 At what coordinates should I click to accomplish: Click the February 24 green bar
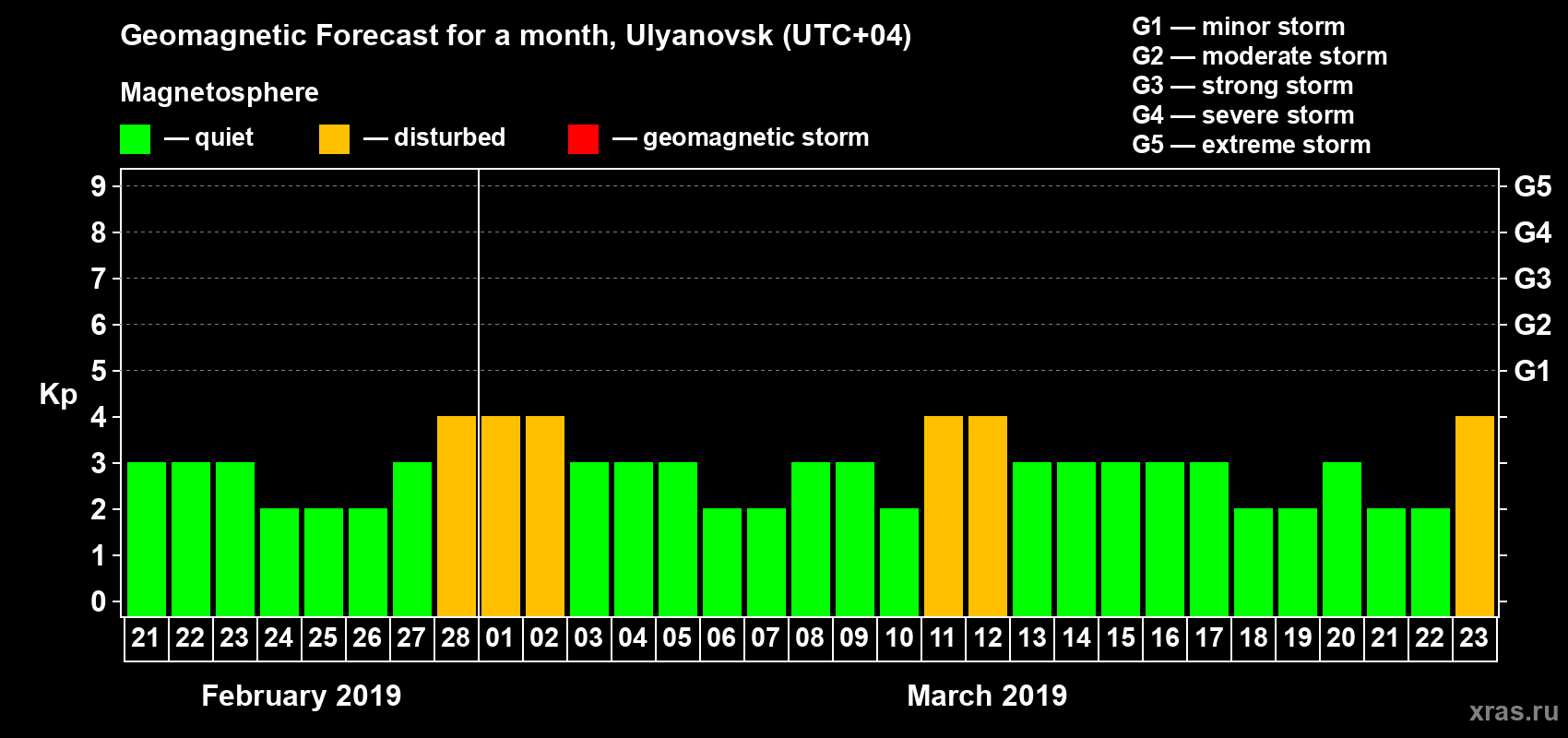[x=279, y=562]
